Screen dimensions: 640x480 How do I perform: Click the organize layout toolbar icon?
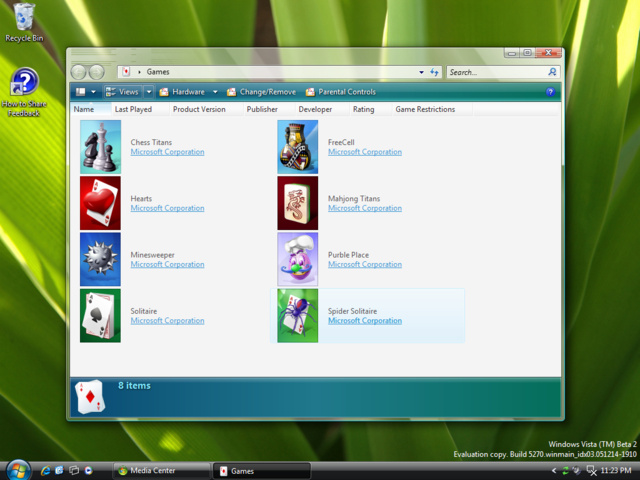click(80, 92)
